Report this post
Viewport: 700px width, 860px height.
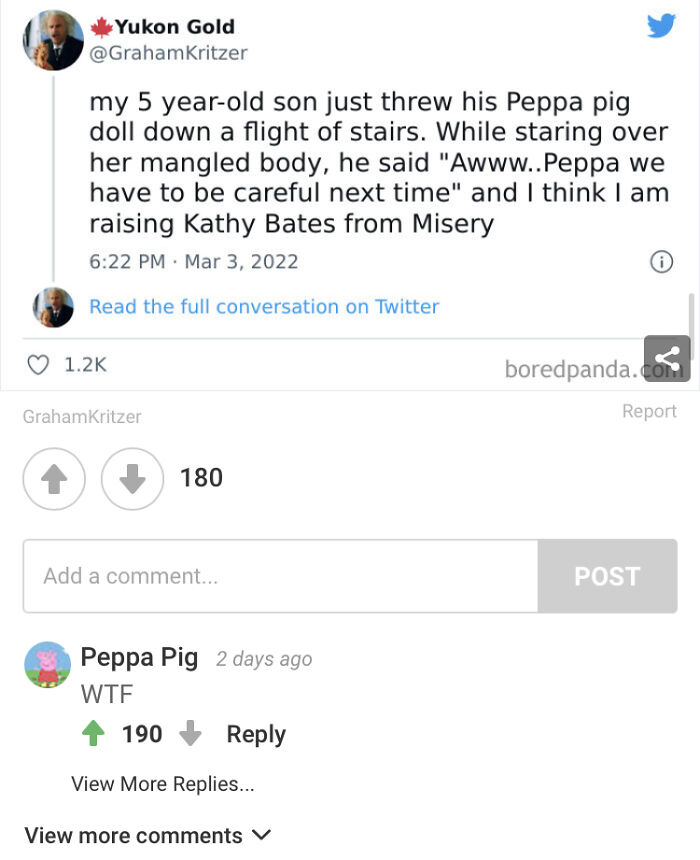coord(649,411)
